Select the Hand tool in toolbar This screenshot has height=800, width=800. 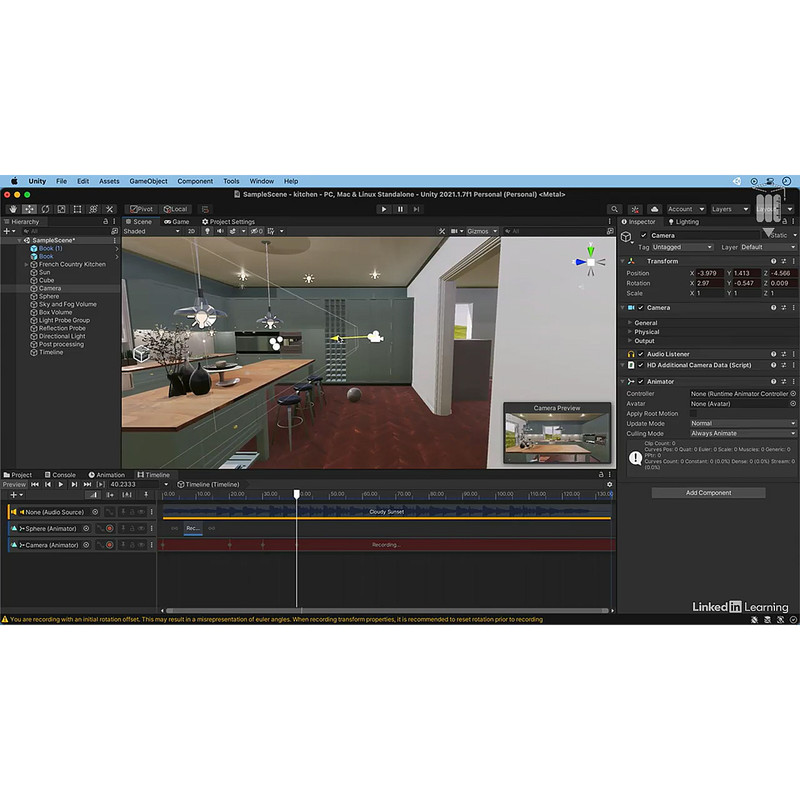(13, 209)
